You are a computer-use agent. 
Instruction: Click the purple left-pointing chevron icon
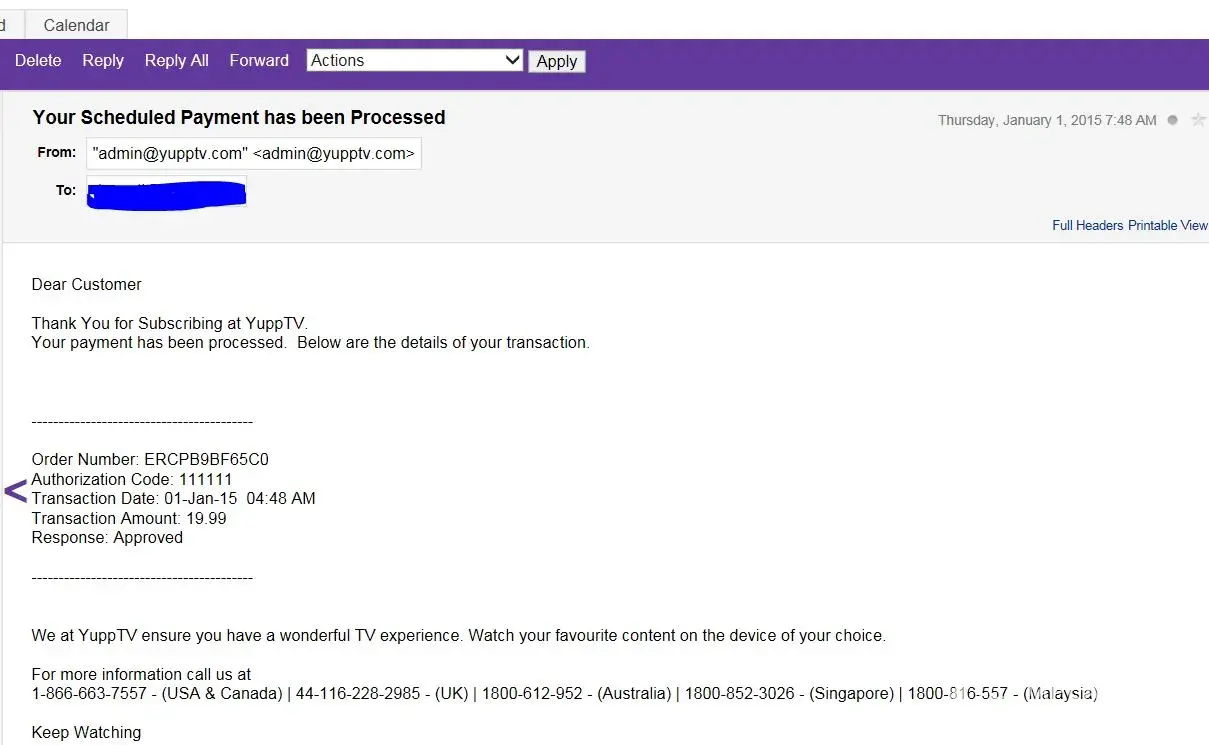tap(15, 491)
